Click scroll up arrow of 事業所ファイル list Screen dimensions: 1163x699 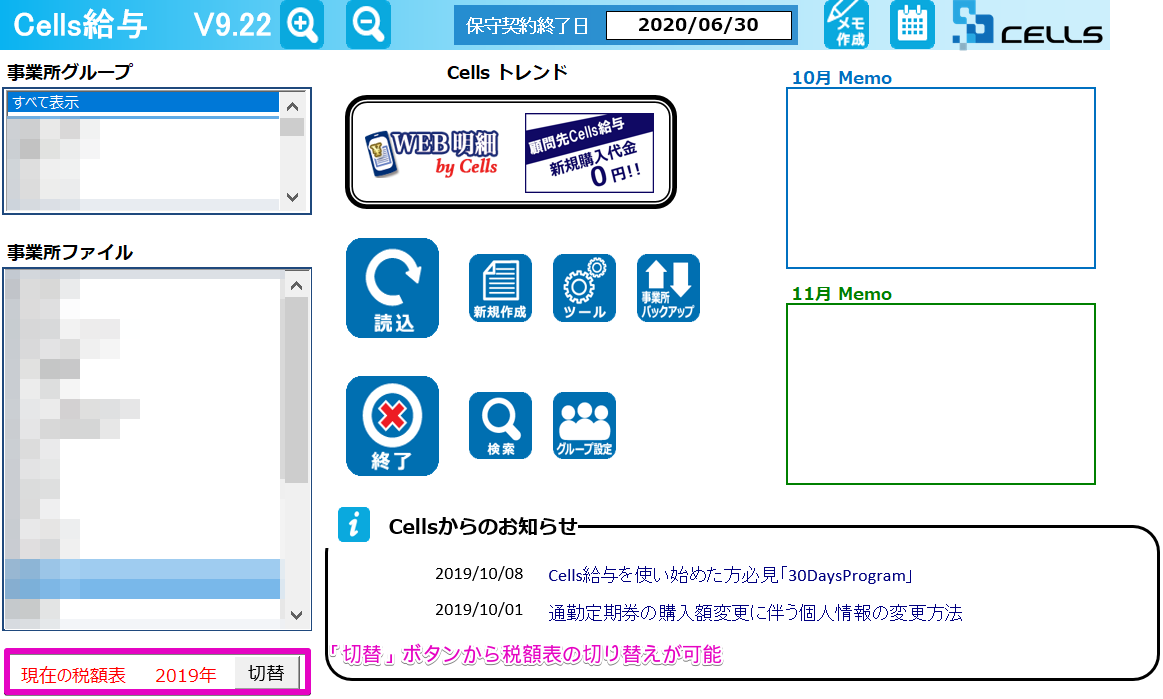click(297, 286)
